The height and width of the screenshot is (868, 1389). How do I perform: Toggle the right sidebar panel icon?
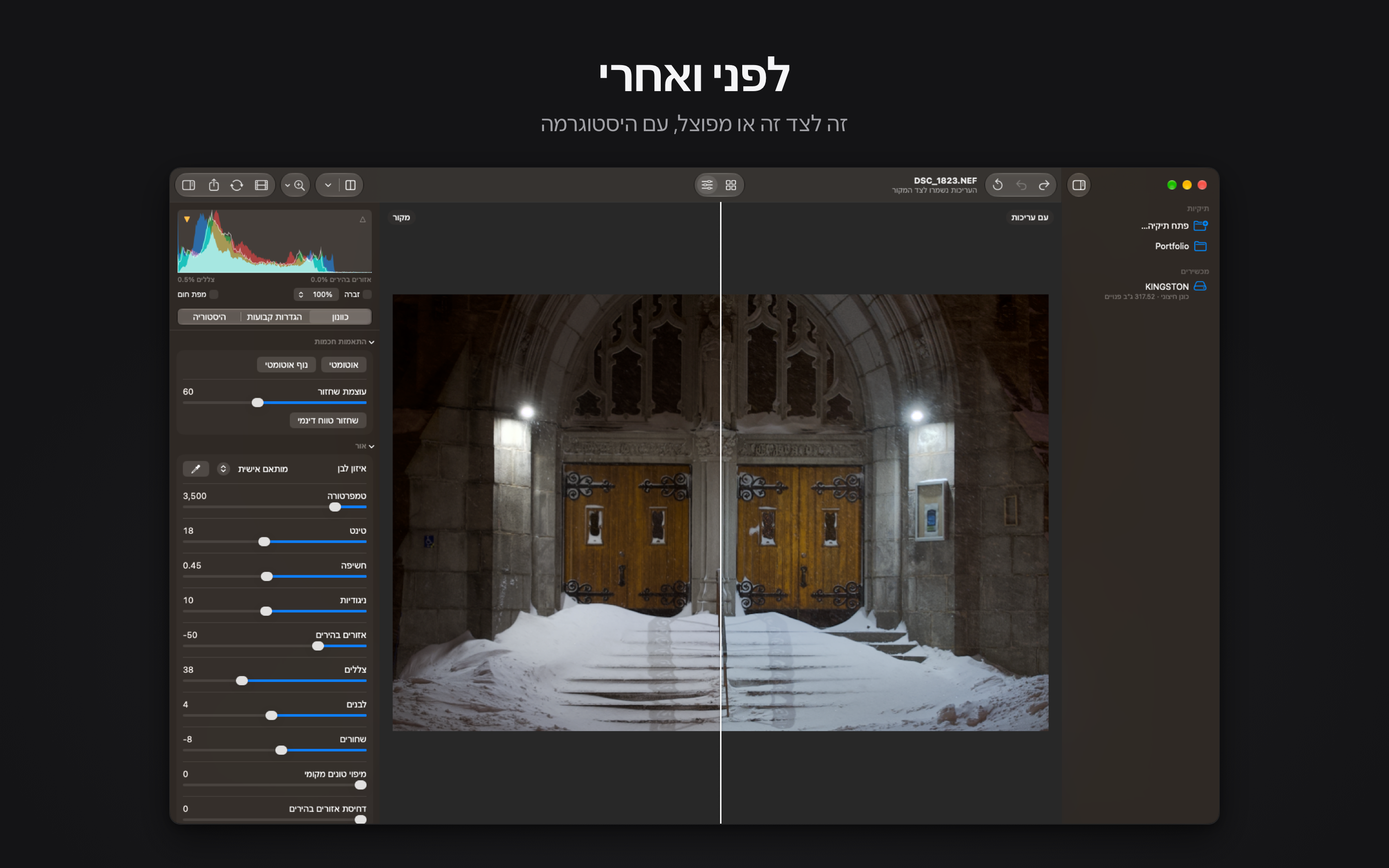(x=1079, y=185)
